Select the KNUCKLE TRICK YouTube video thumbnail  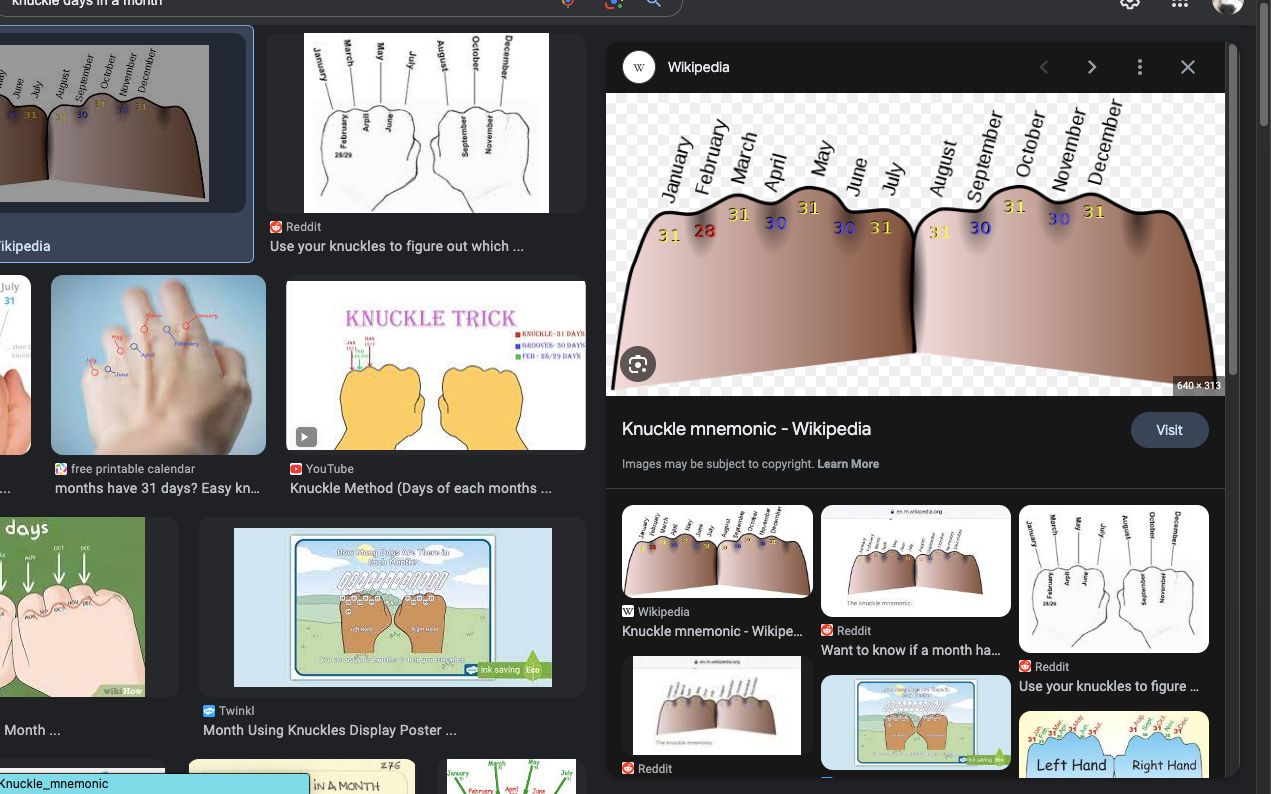pos(436,365)
